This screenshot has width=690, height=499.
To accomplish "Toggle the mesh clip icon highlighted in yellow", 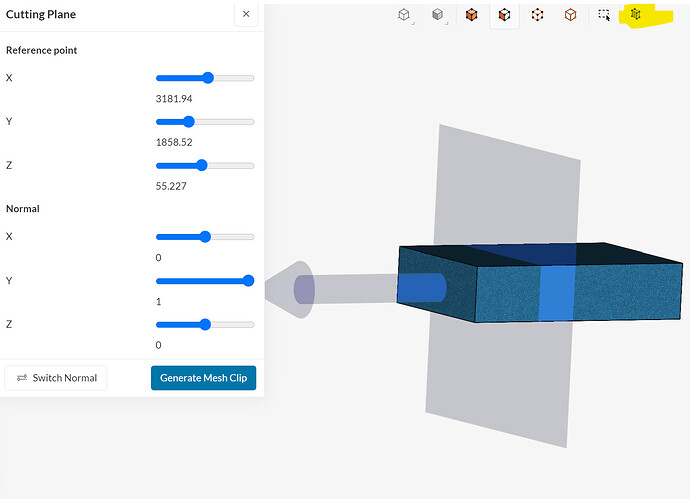I will [x=635, y=14].
